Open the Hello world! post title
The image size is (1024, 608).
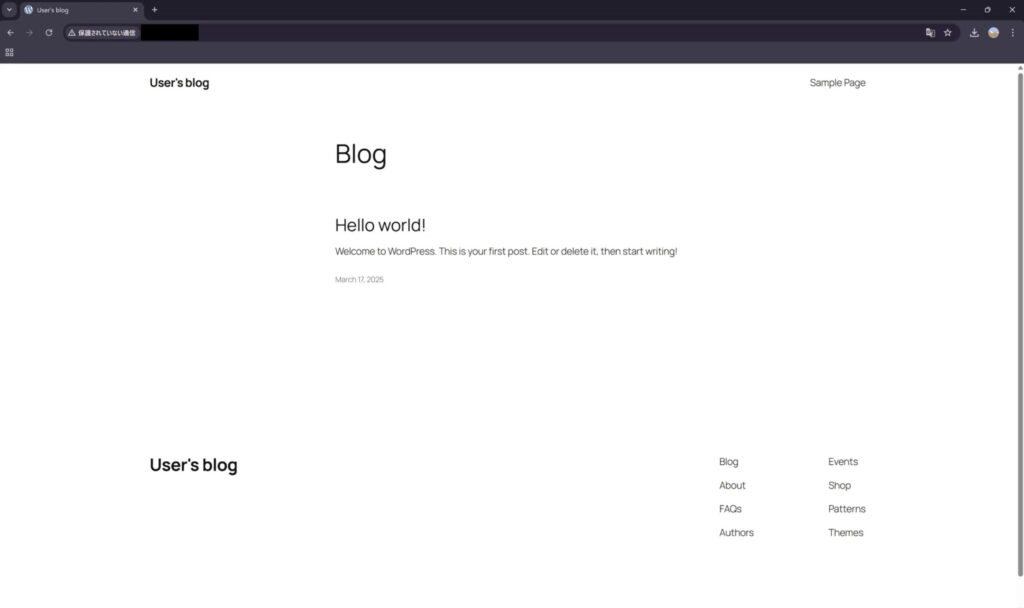coord(380,225)
